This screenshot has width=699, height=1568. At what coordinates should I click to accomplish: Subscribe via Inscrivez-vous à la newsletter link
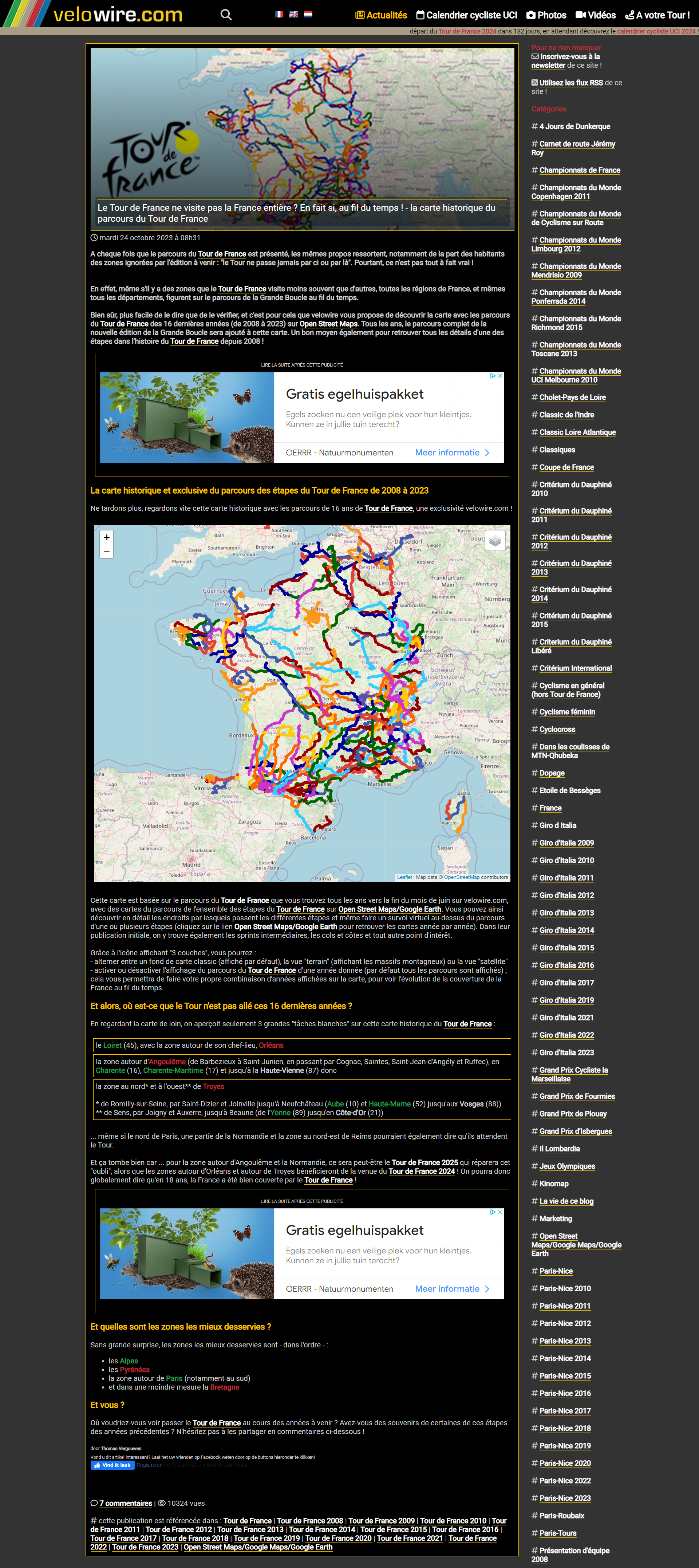point(566,61)
